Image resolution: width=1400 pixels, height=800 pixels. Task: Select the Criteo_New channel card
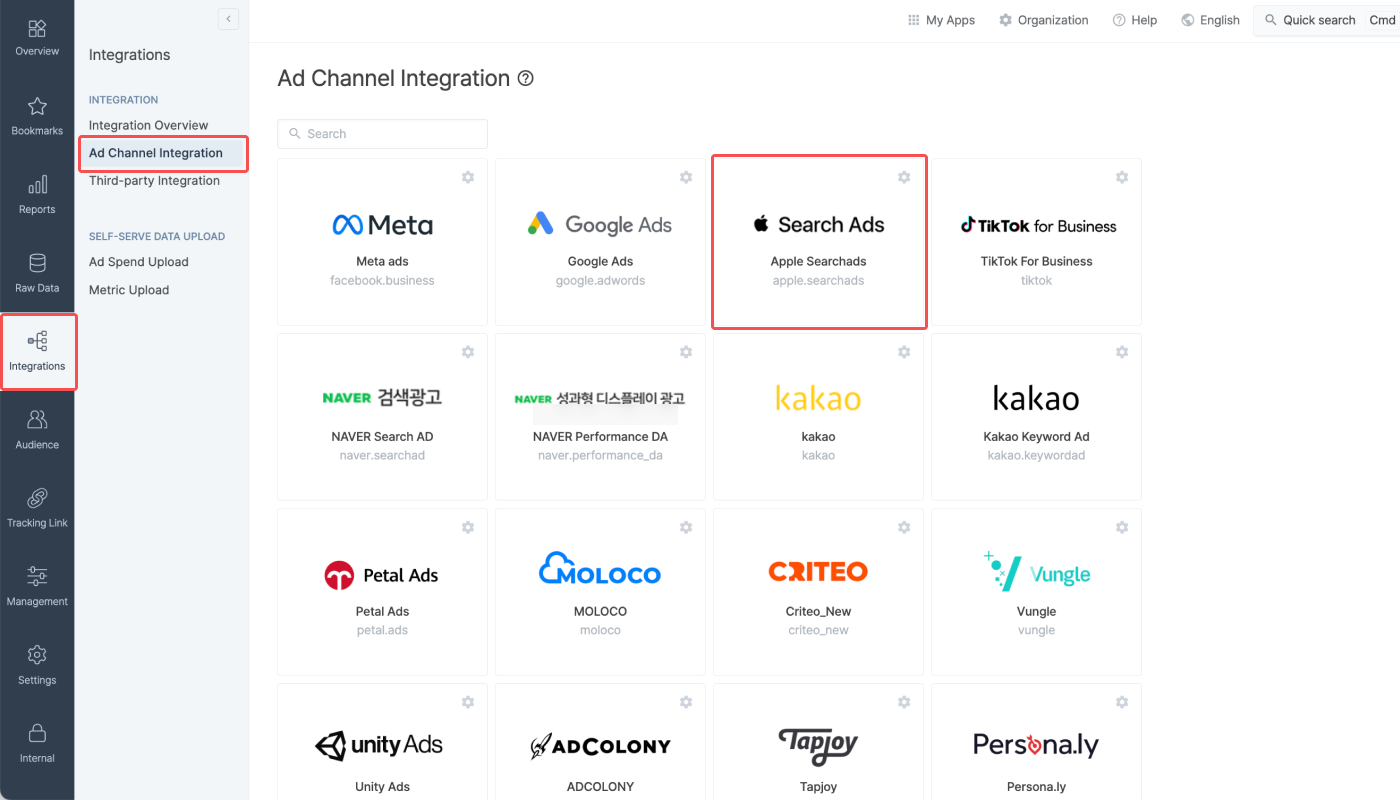click(819, 592)
